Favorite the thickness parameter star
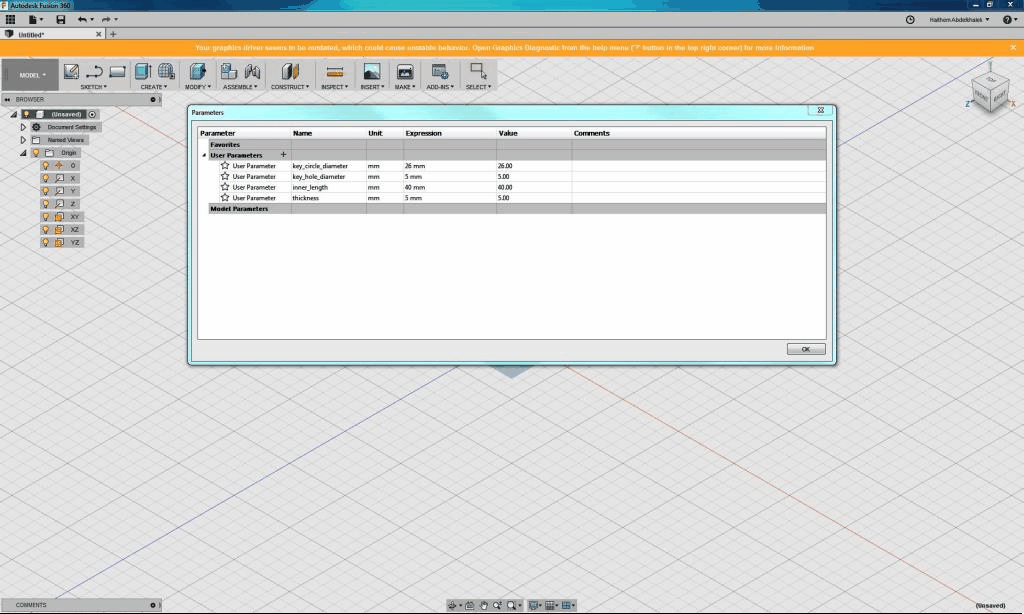 click(225, 197)
